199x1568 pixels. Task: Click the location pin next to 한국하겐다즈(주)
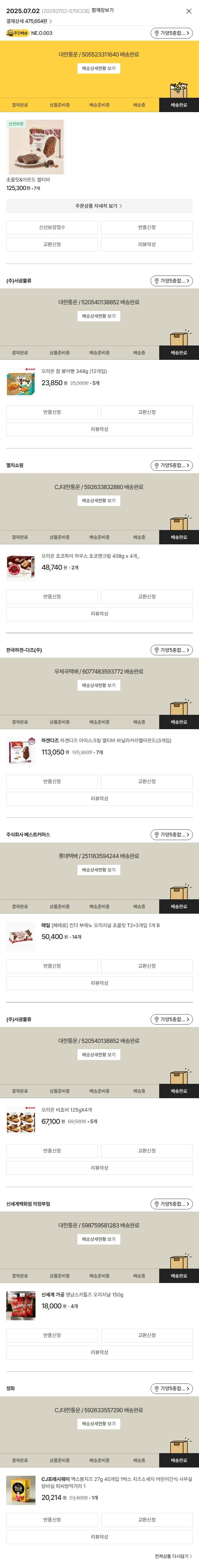pos(157,650)
